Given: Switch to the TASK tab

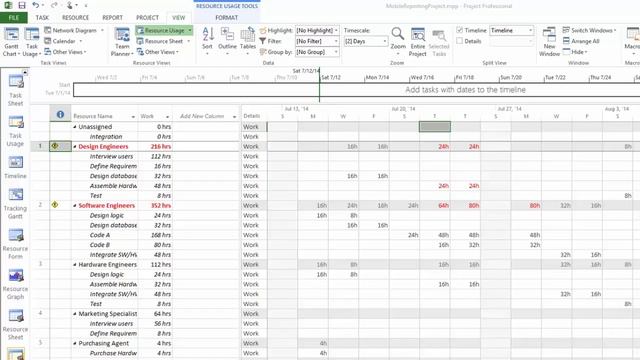Looking at the screenshot, I should [42, 18].
